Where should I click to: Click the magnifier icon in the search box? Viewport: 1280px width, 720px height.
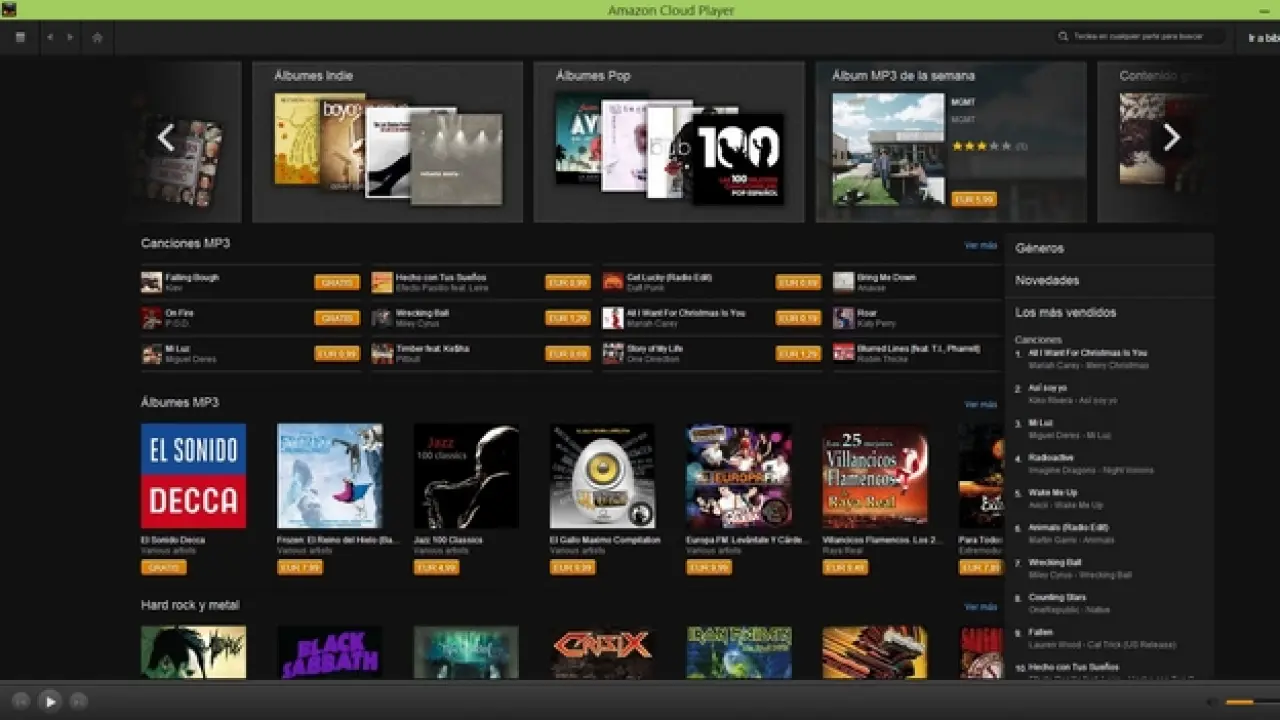coord(1063,37)
